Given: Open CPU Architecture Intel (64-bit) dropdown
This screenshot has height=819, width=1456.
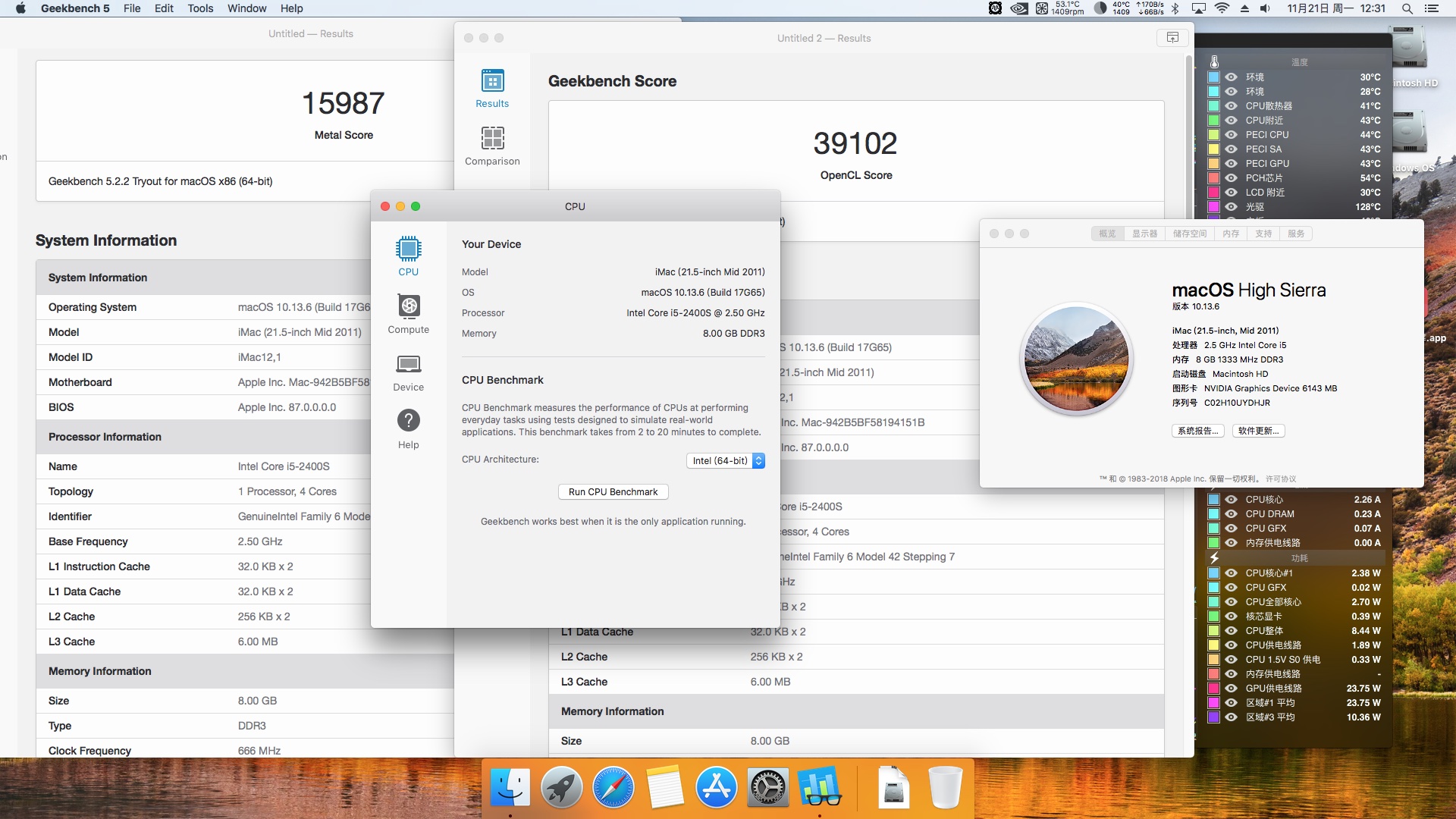Looking at the screenshot, I should click(x=726, y=460).
